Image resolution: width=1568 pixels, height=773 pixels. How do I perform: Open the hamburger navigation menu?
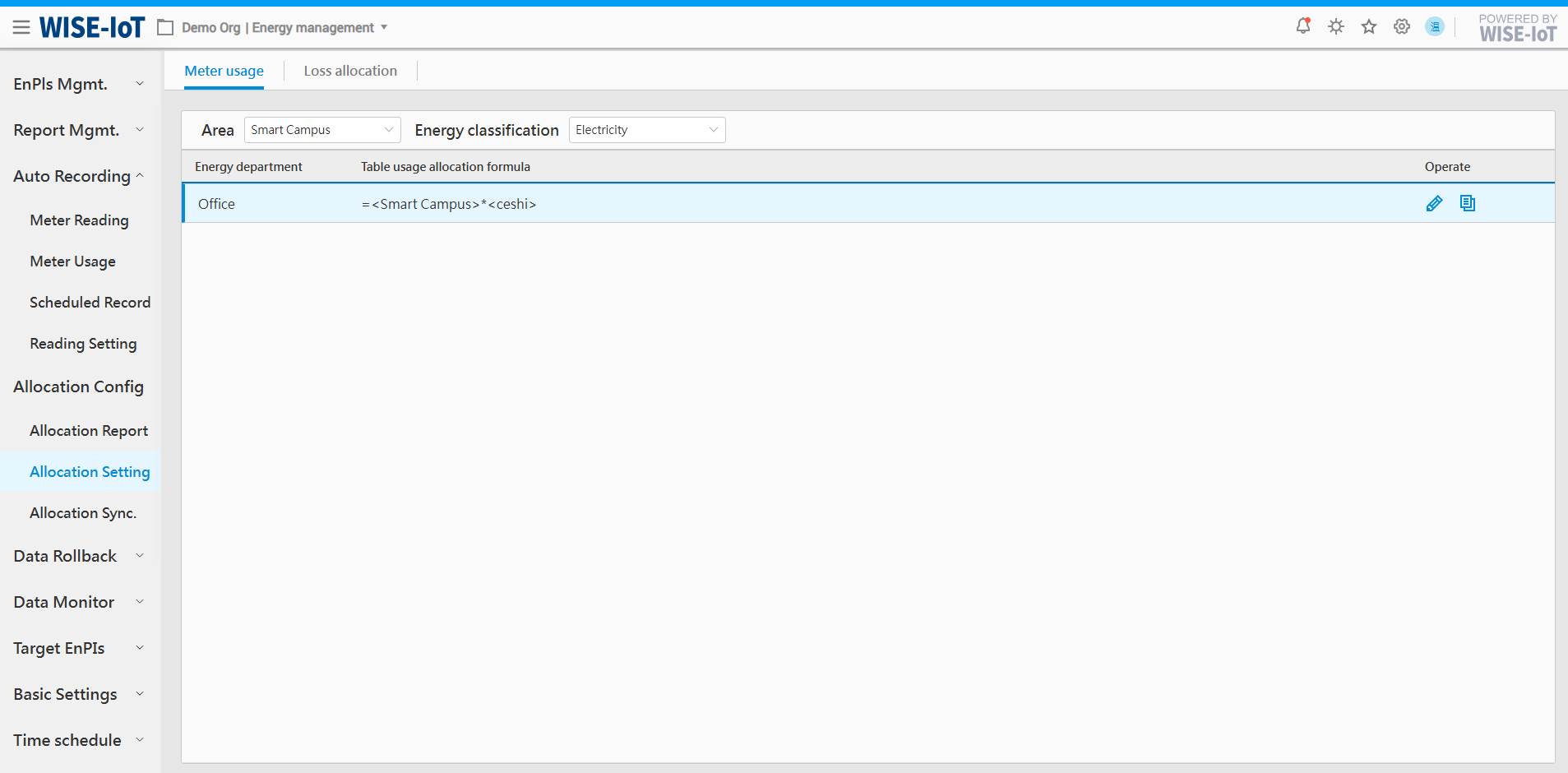click(x=21, y=28)
